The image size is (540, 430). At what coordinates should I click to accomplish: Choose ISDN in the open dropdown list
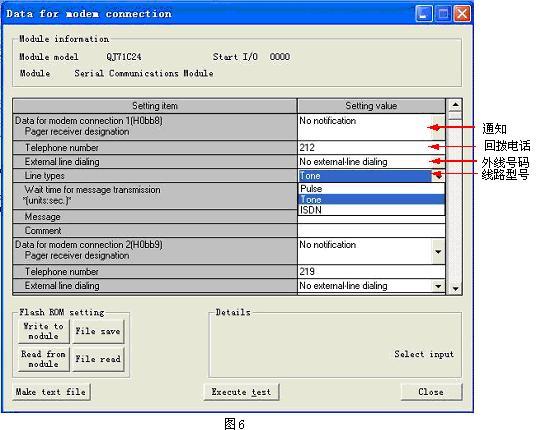pyautogui.click(x=371, y=210)
